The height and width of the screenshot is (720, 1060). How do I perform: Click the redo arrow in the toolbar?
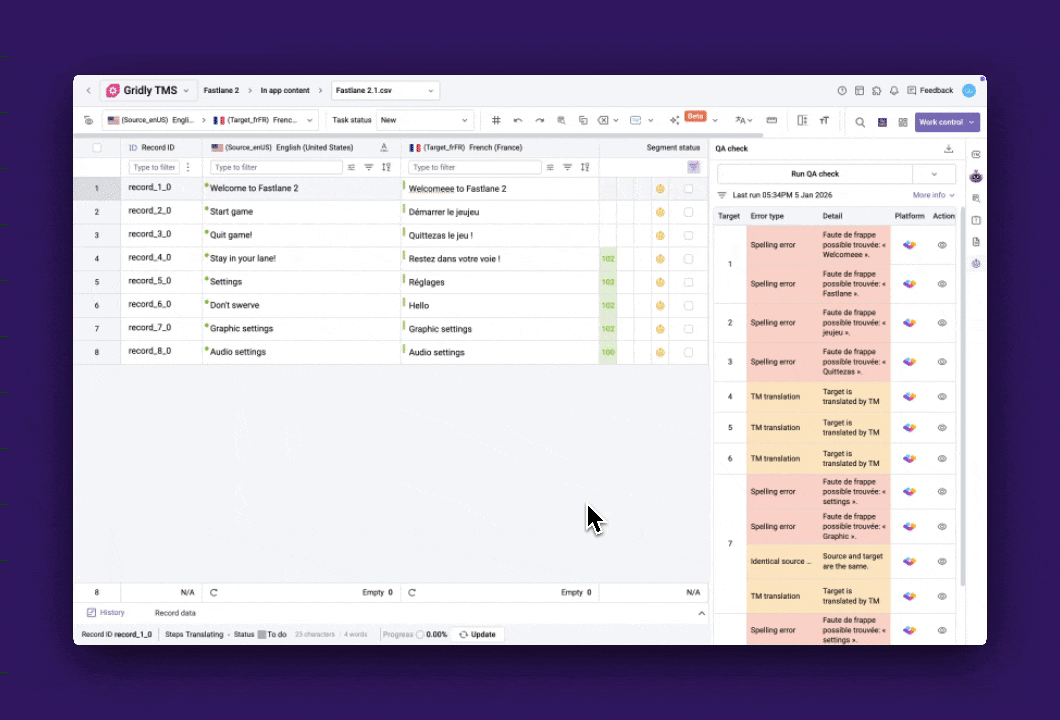click(540, 121)
